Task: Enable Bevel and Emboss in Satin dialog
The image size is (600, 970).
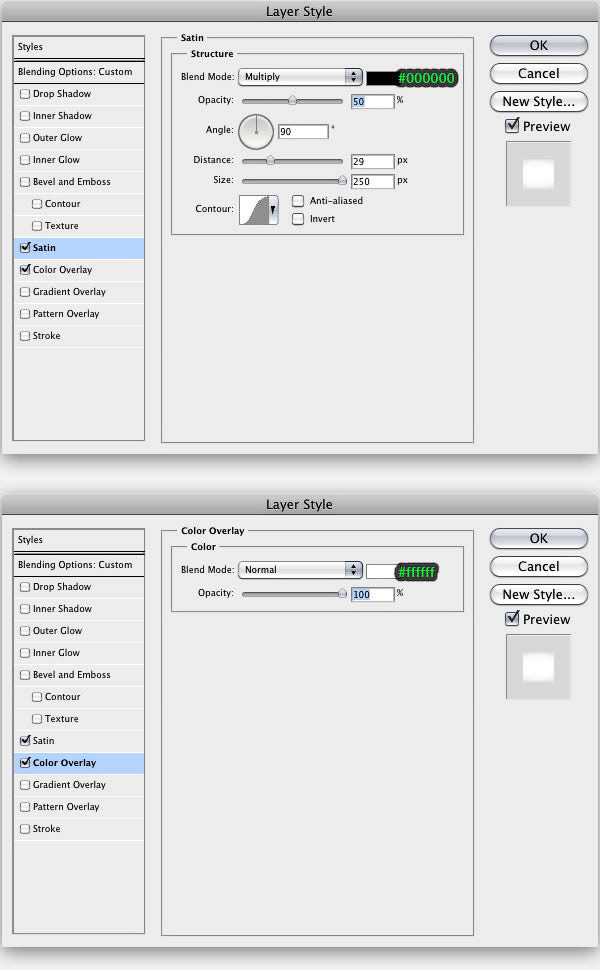Action: (x=25, y=181)
